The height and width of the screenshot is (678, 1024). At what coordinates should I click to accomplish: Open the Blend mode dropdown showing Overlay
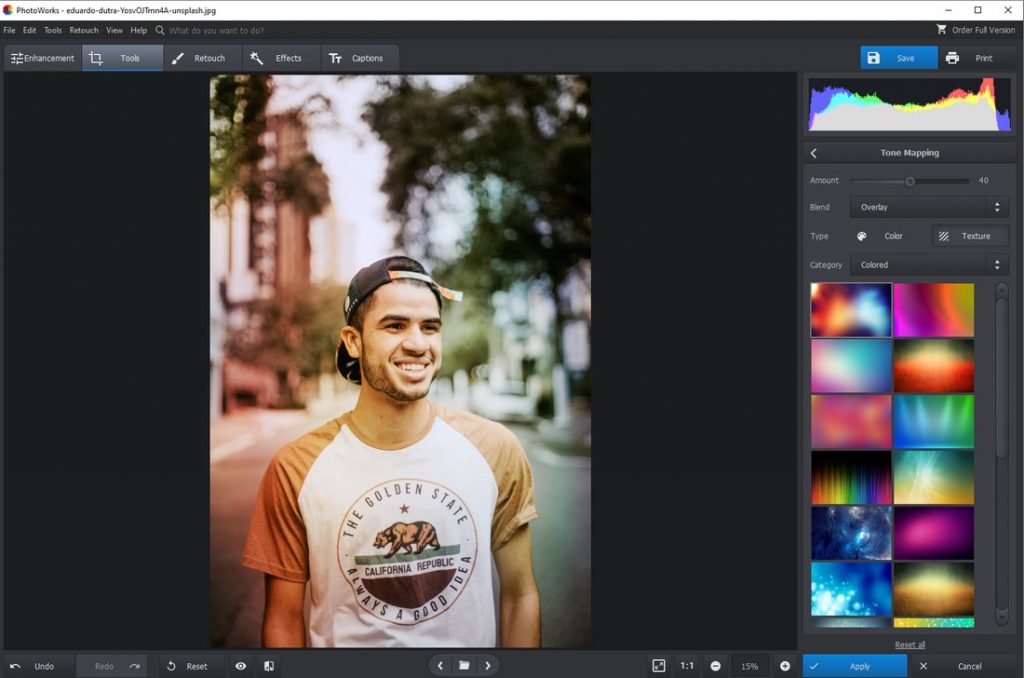click(928, 207)
